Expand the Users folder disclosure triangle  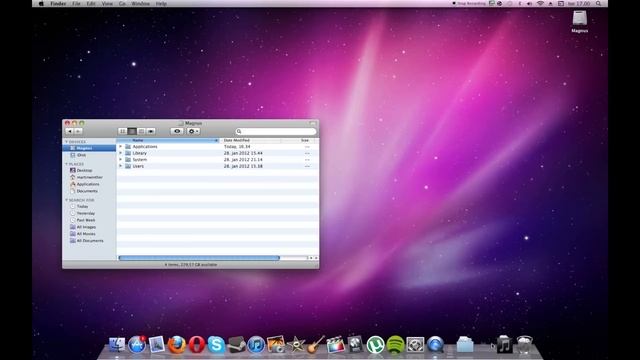[x=120, y=166]
